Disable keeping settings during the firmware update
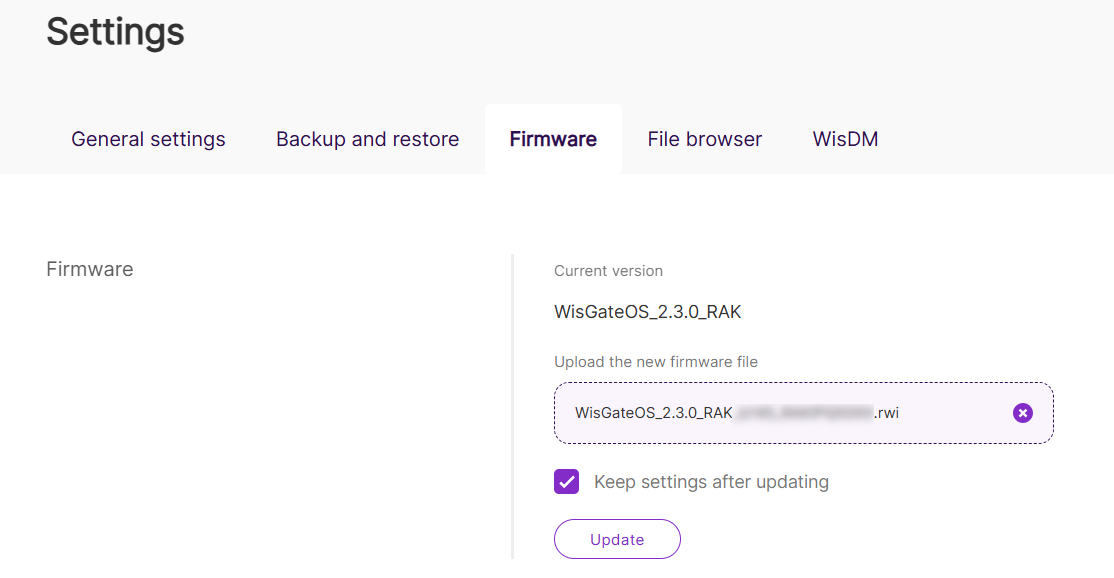This screenshot has height=578, width=1114. pyautogui.click(x=566, y=481)
